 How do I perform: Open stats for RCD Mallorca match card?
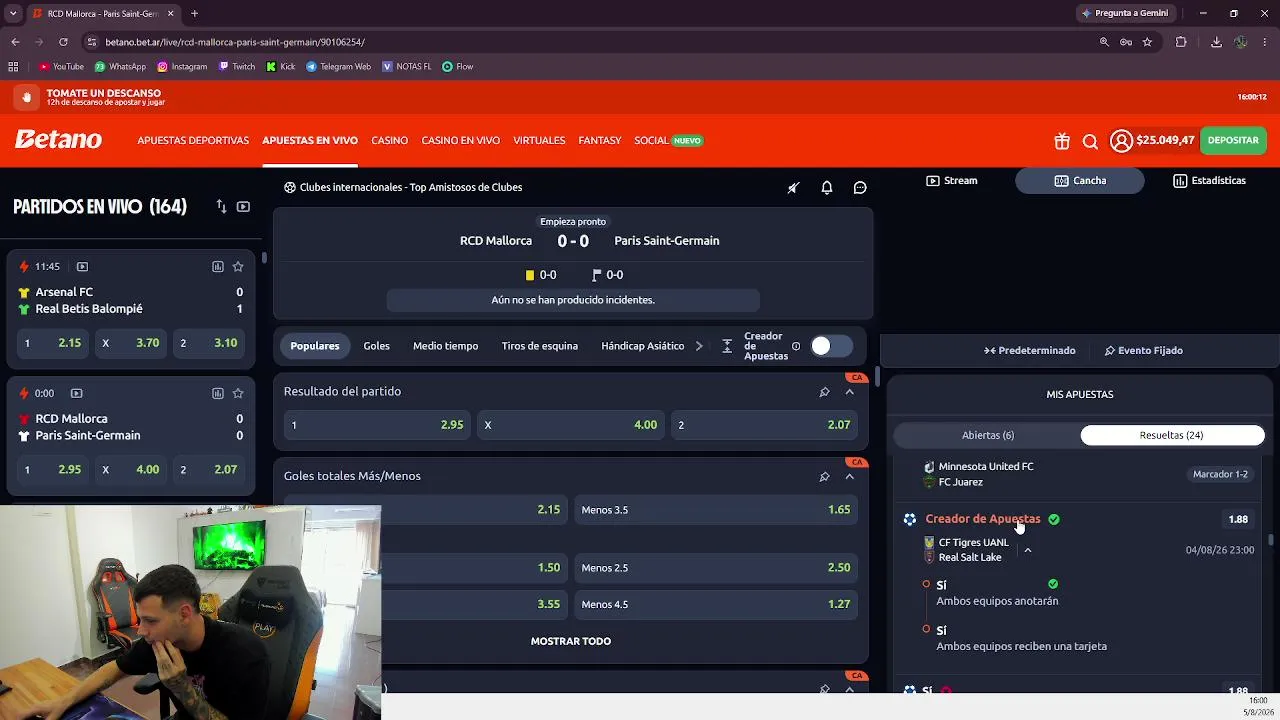click(217, 393)
